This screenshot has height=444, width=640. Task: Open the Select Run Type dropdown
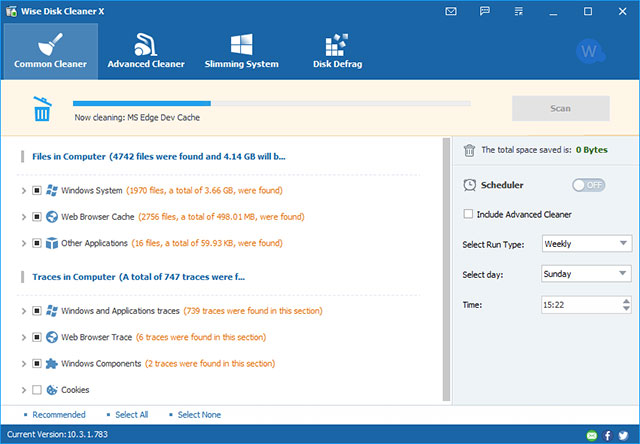(585, 243)
